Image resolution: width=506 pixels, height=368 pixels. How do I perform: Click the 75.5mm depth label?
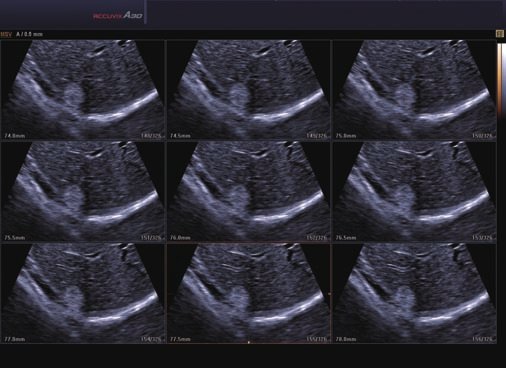tap(15, 238)
